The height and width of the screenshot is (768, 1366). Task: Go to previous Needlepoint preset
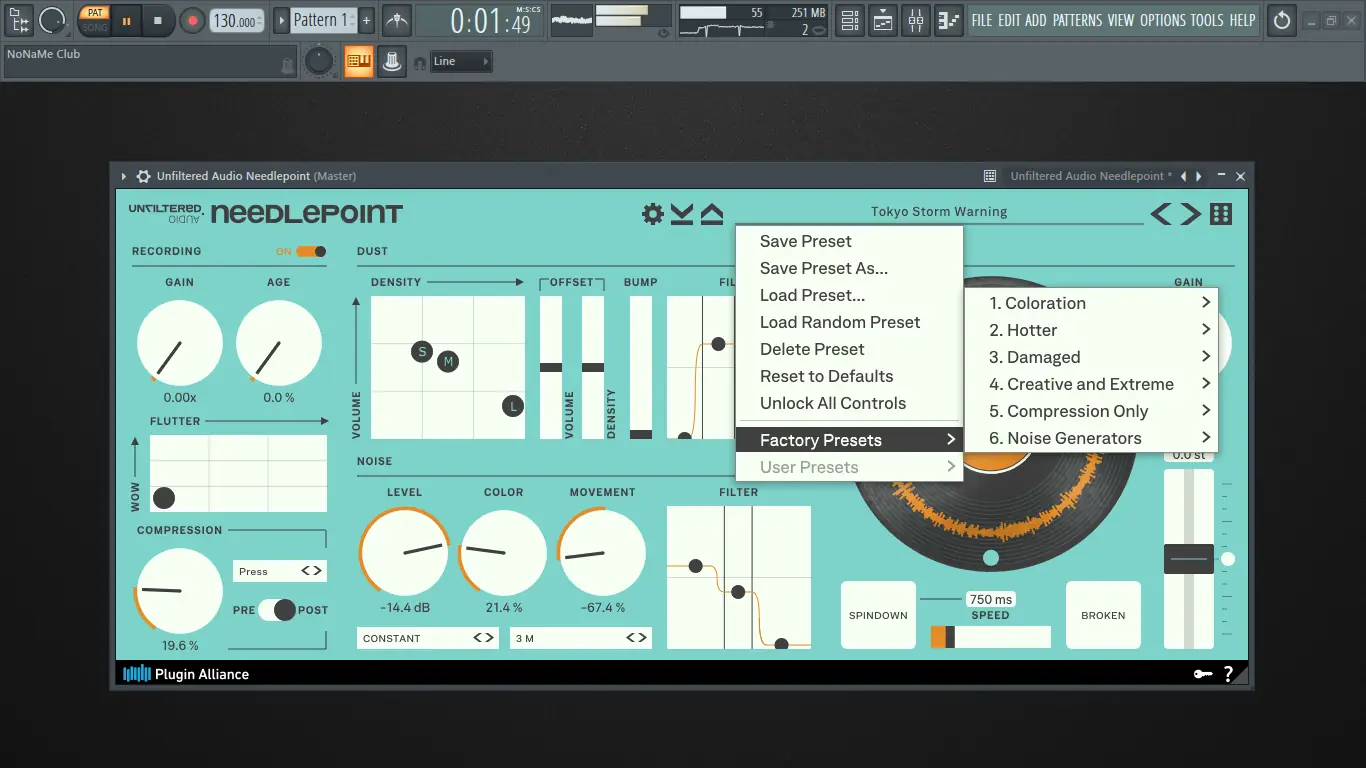(1160, 213)
